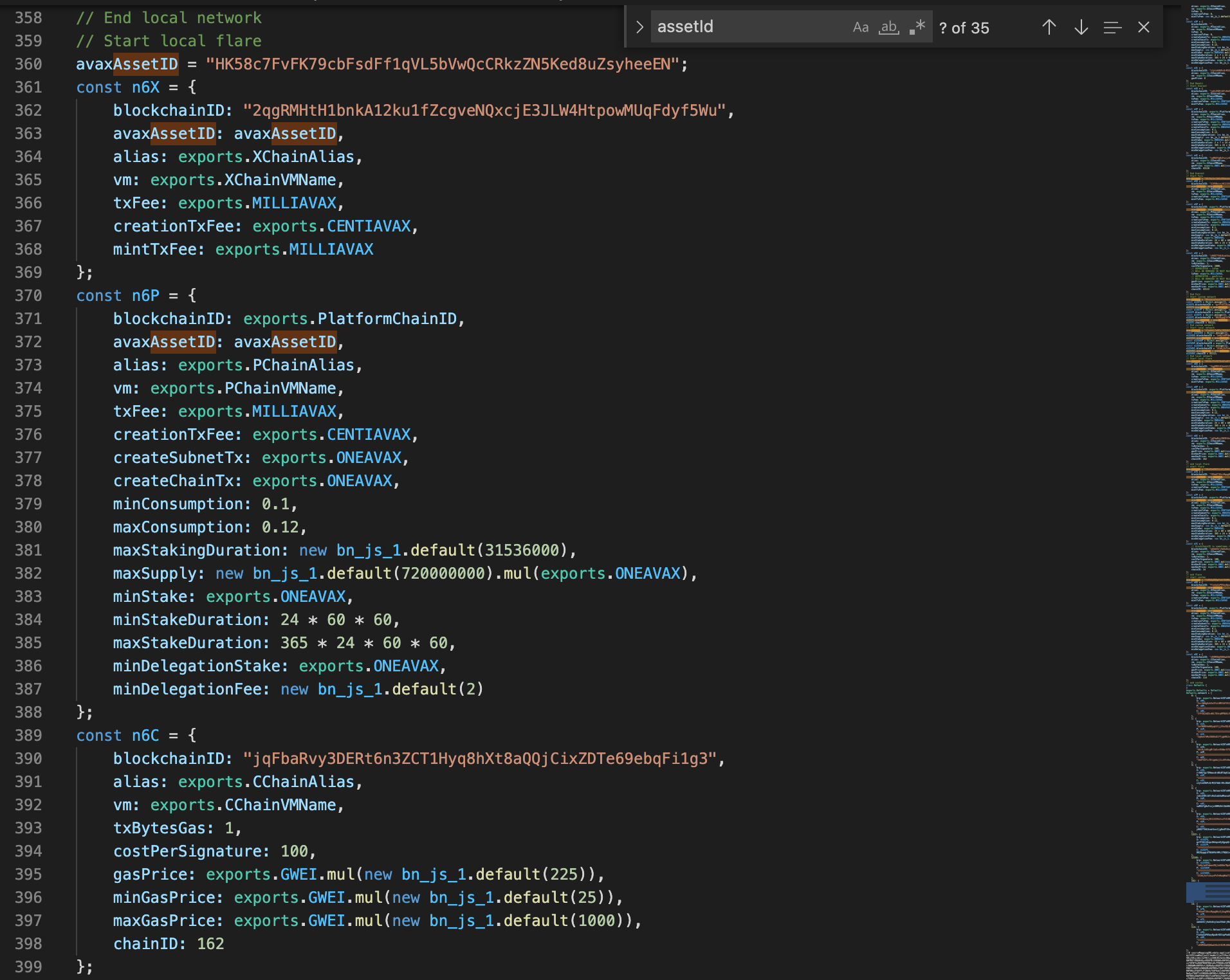Toggle Match Whole Word (ab) option
The height and width of the screenshot is (980, 1230).
(x=889, y=27)
